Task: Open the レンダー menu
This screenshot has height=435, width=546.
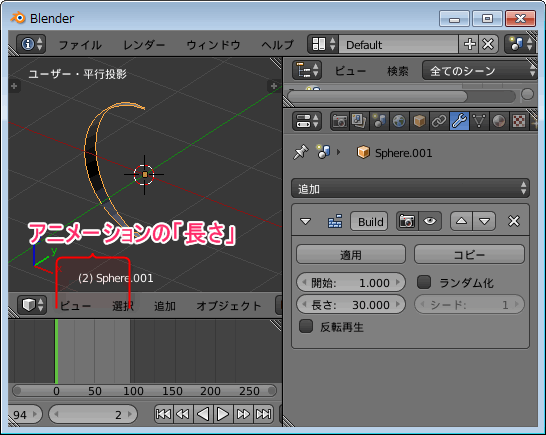Action: (144, 45)
